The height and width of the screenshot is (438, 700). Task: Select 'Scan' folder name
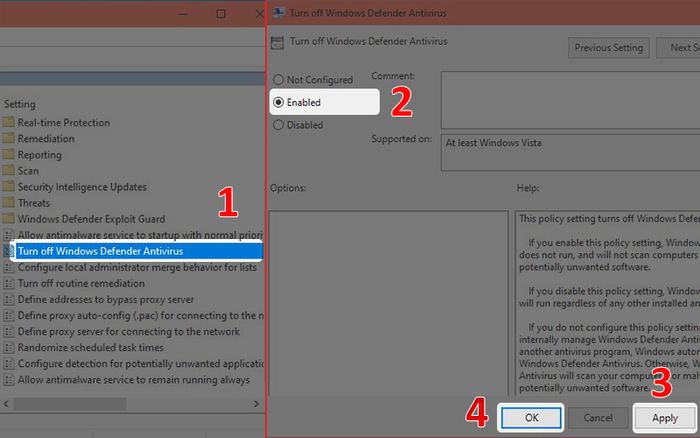28,171
